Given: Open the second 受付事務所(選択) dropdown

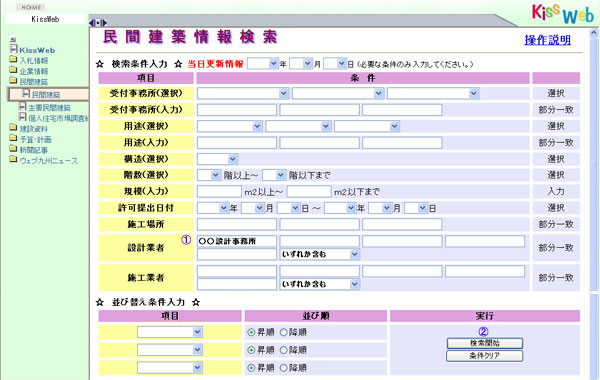Looking at the screenshot, I should click(x=338, y=93).
